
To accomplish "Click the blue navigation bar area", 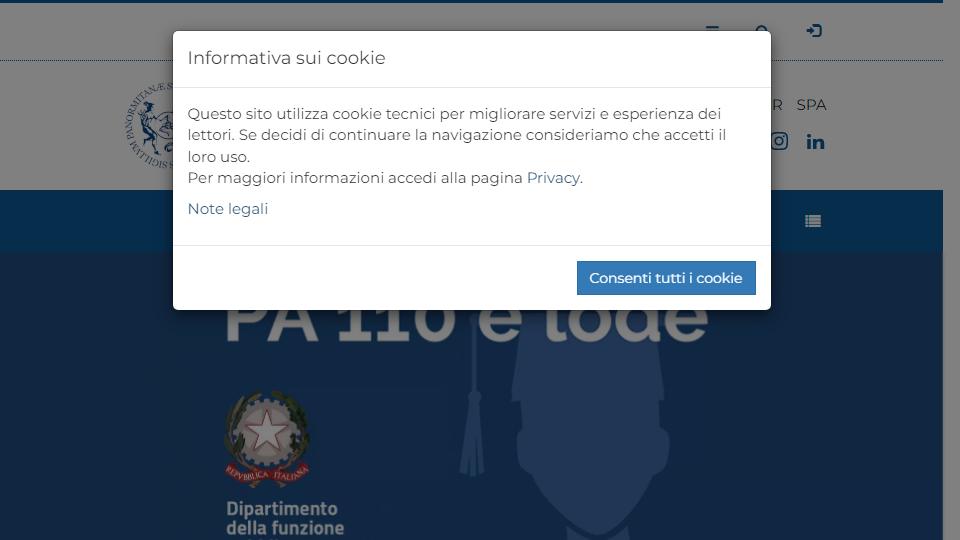I will (471, 221).
